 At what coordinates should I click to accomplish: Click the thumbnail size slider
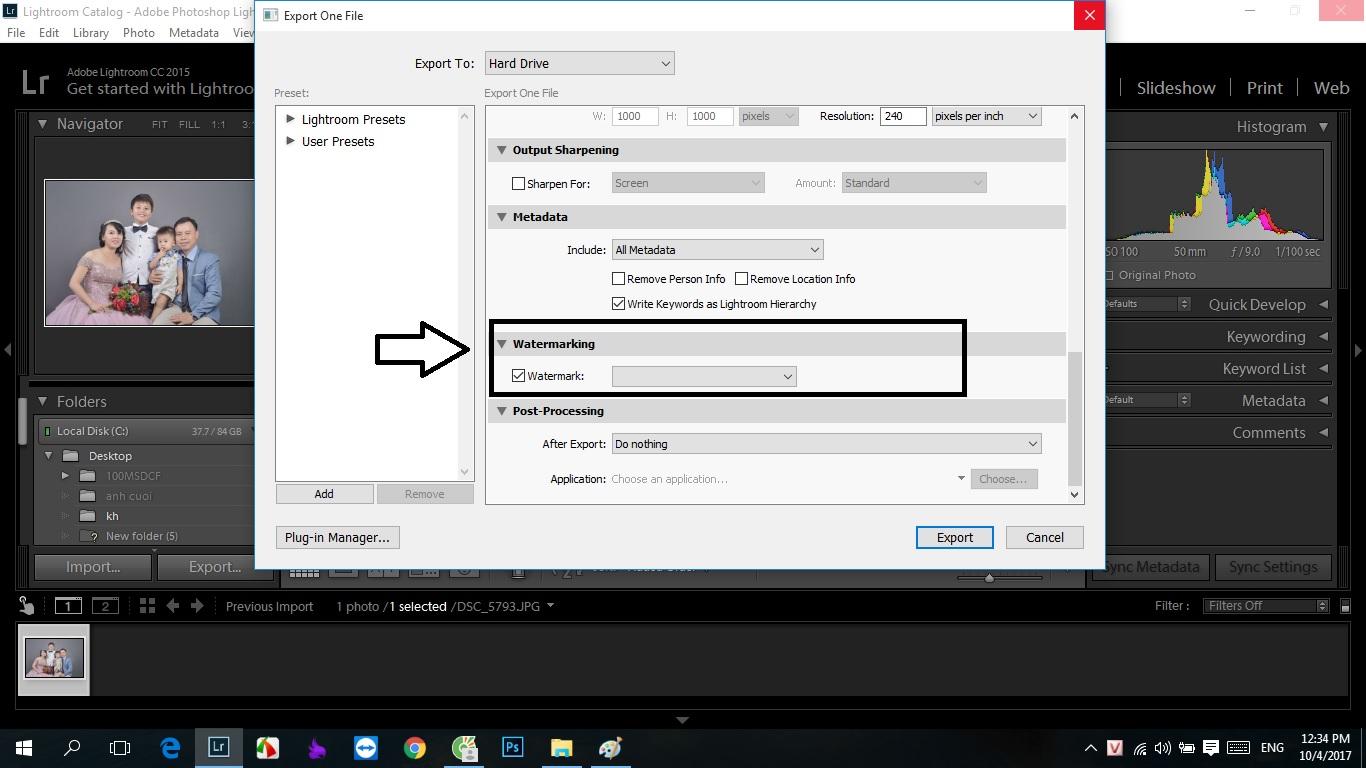pyautogui.click(x=989, y=577)
